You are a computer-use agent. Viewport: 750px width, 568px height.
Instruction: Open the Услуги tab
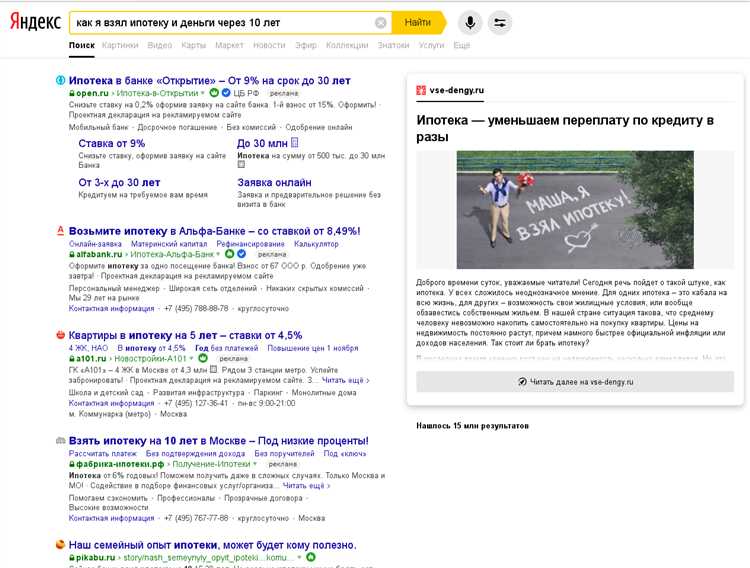pyautogui.click(x=431, y=45)
